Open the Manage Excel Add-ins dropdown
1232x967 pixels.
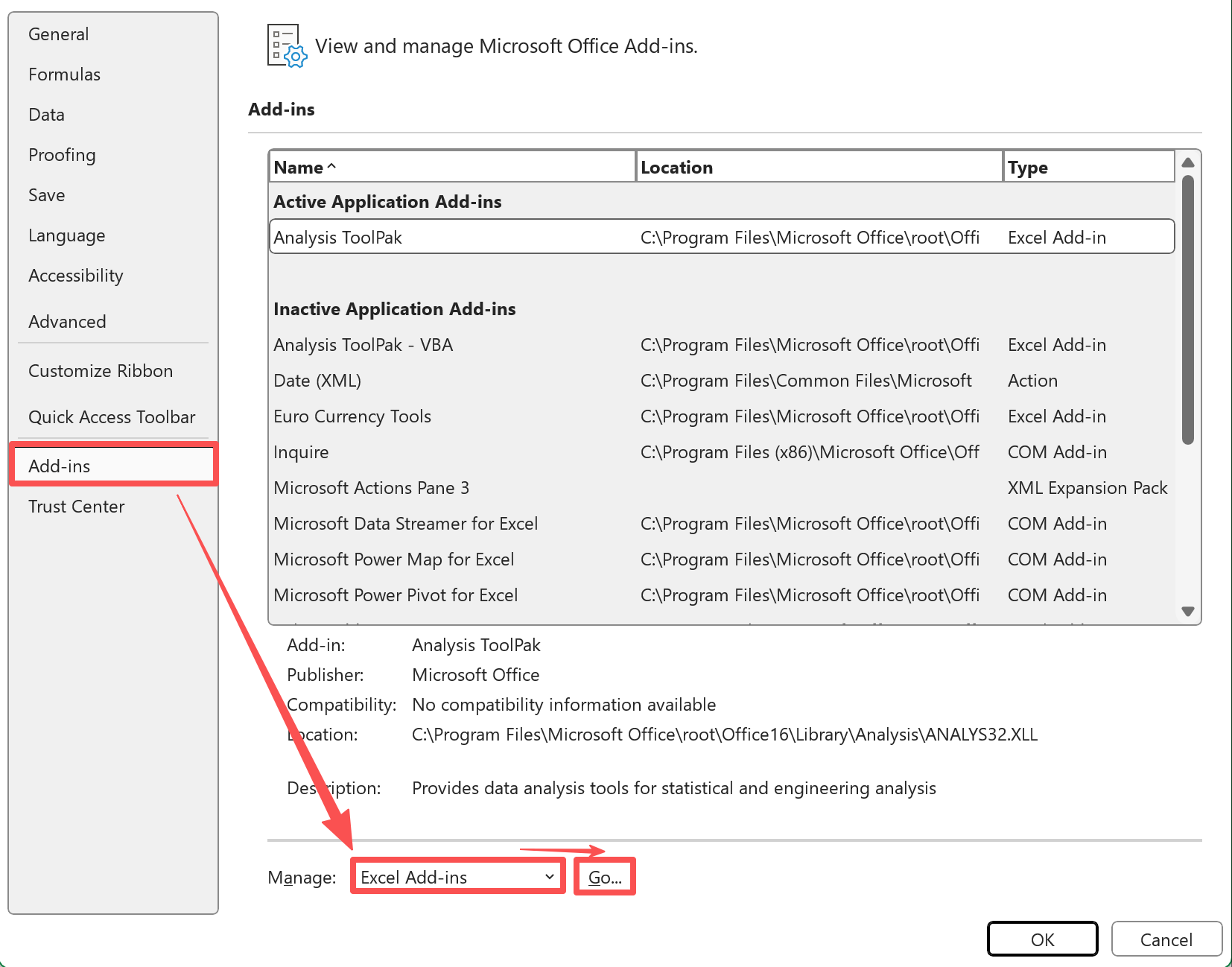(x=457, y=877)
